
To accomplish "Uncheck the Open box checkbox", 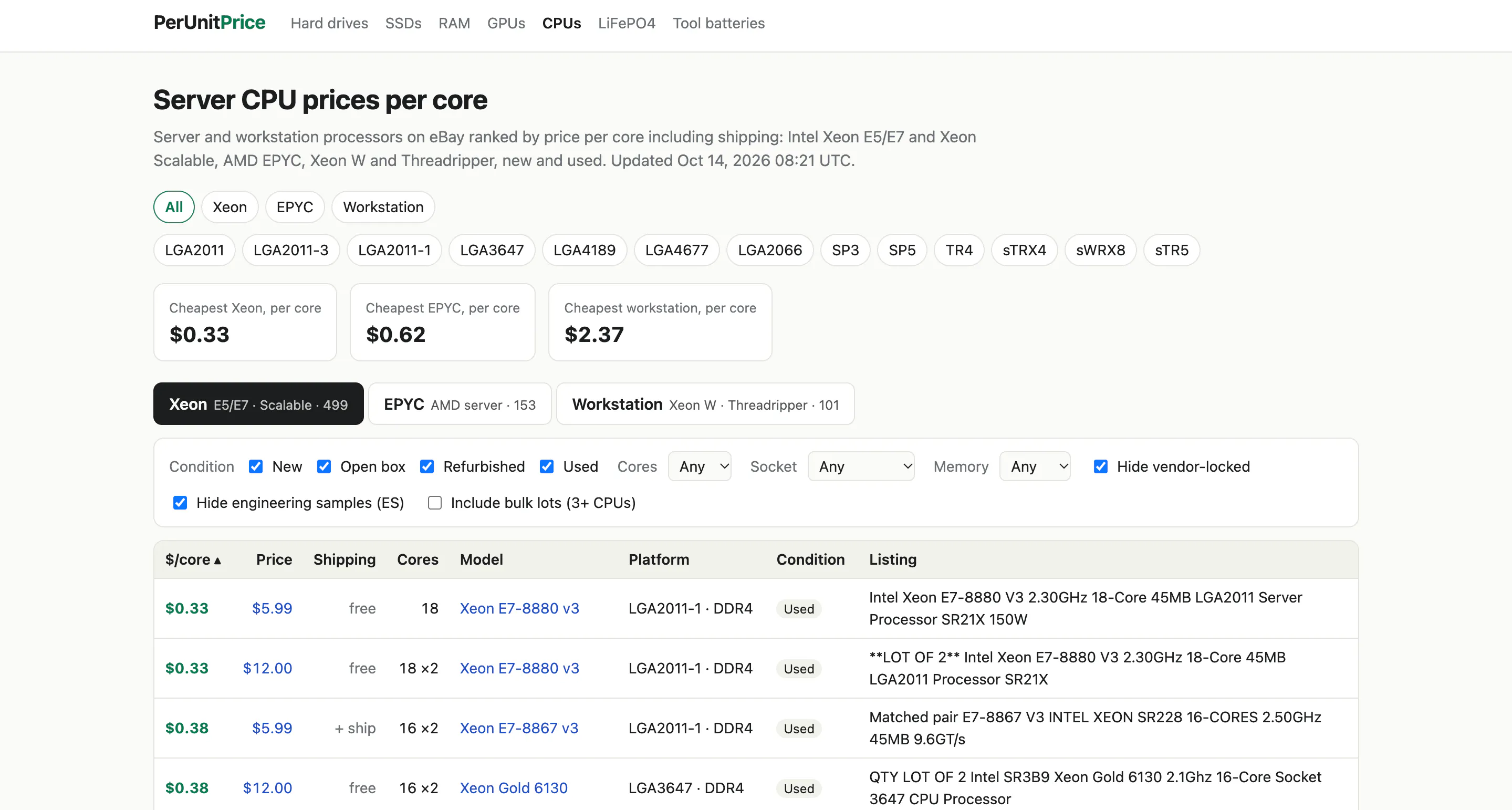I will (x=324, y=466).
